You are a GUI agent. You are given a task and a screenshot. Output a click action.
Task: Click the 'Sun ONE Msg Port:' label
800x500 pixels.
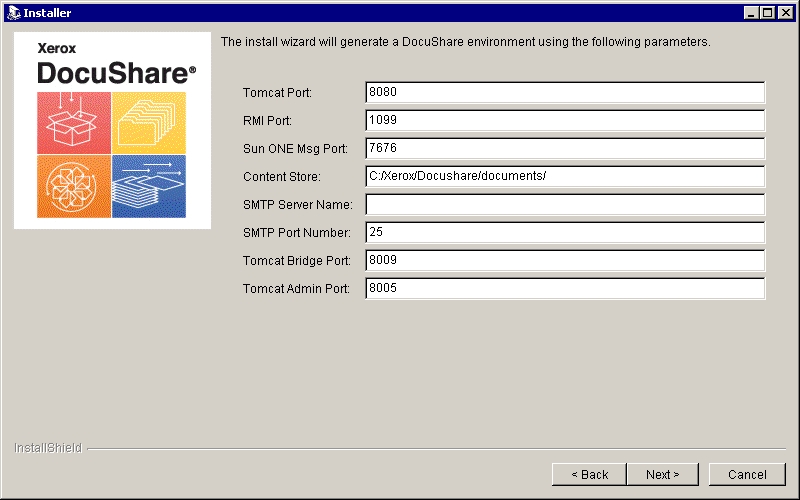point(295,149)
